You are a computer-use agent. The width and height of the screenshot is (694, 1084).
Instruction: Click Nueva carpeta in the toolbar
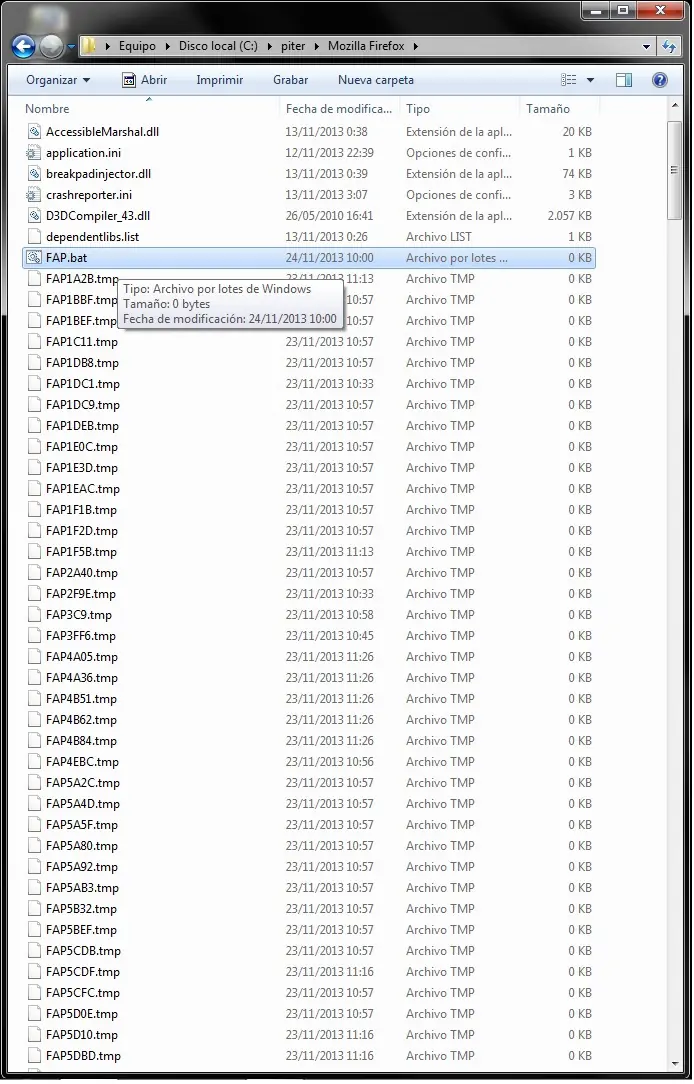click(x=376, y=80)
